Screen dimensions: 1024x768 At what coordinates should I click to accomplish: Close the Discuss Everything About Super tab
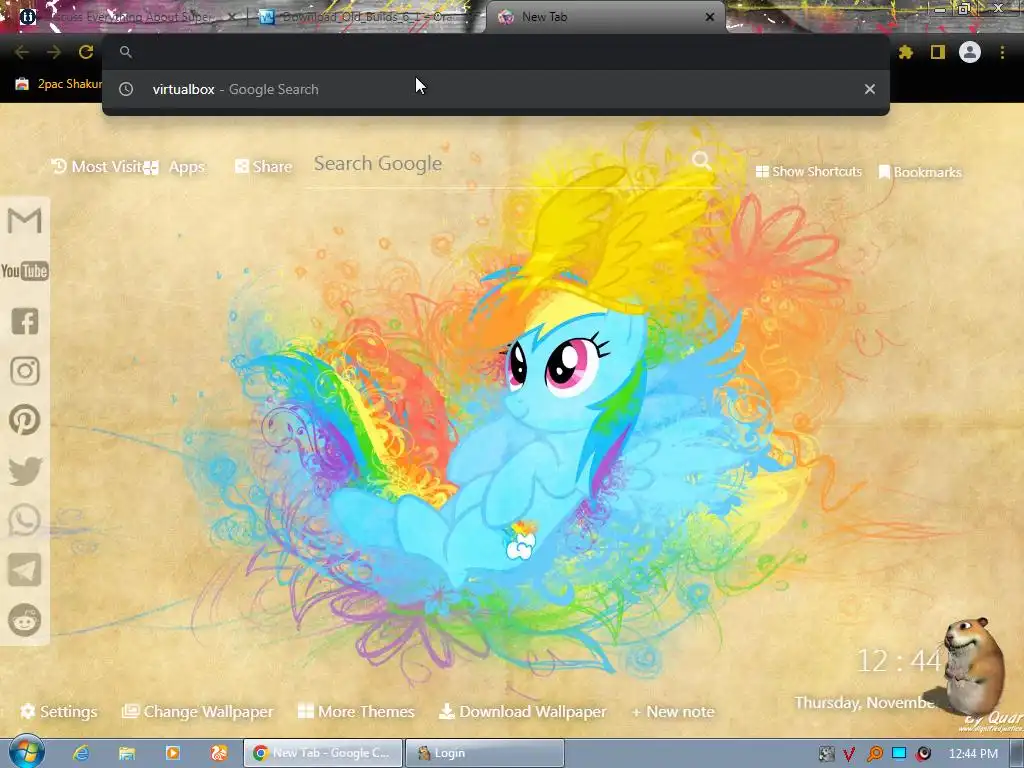232,17
